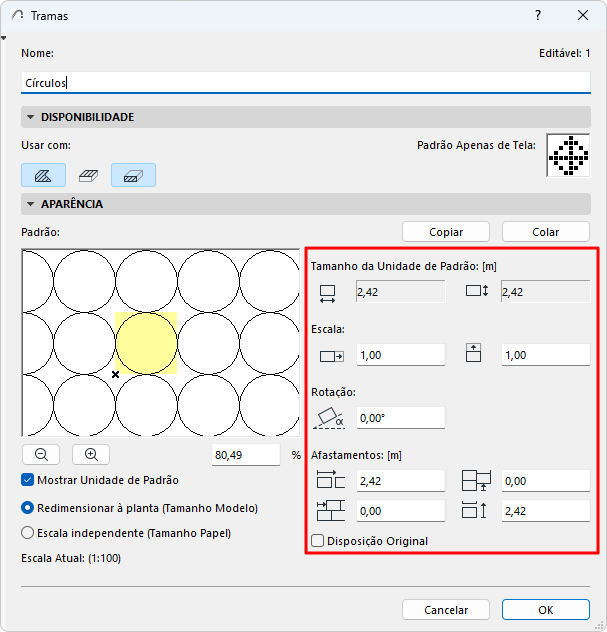Click the small arrow at dialog top-left
The width and height of the screenshot is (607, 632).
[x=4, y=38]
